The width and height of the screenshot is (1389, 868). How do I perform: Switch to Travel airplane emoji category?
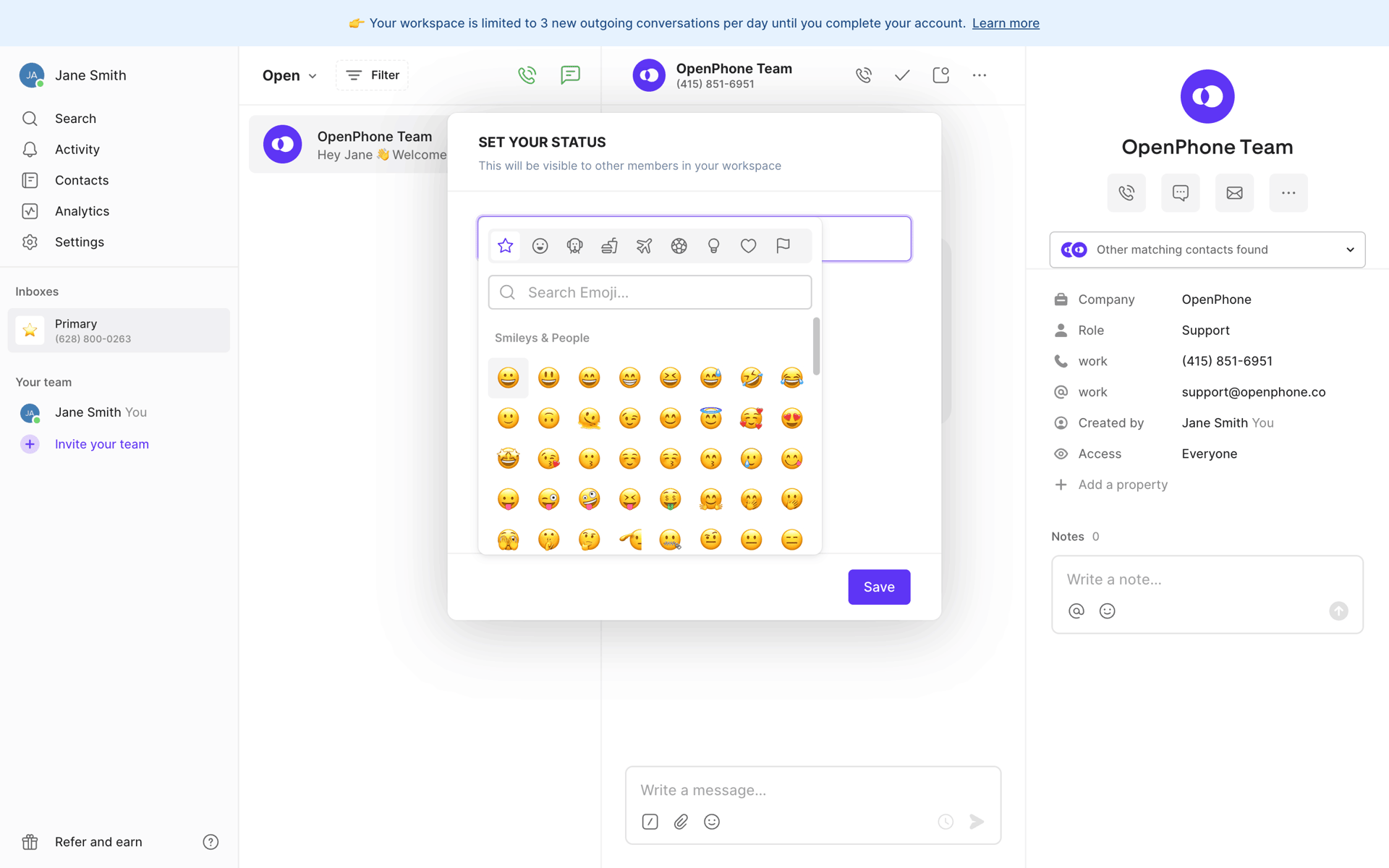[x=644, y=246]
